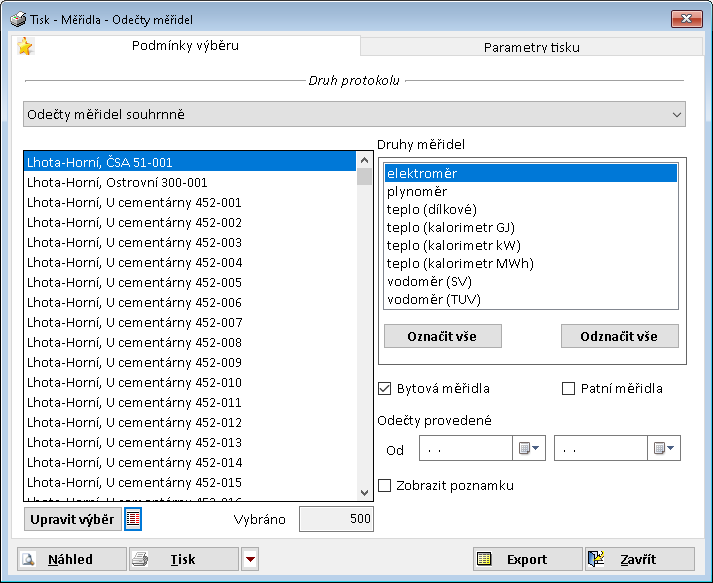Uncheck the Bytová měřidla checkbox
Screen dimensions: 713x583
[385, 389]
